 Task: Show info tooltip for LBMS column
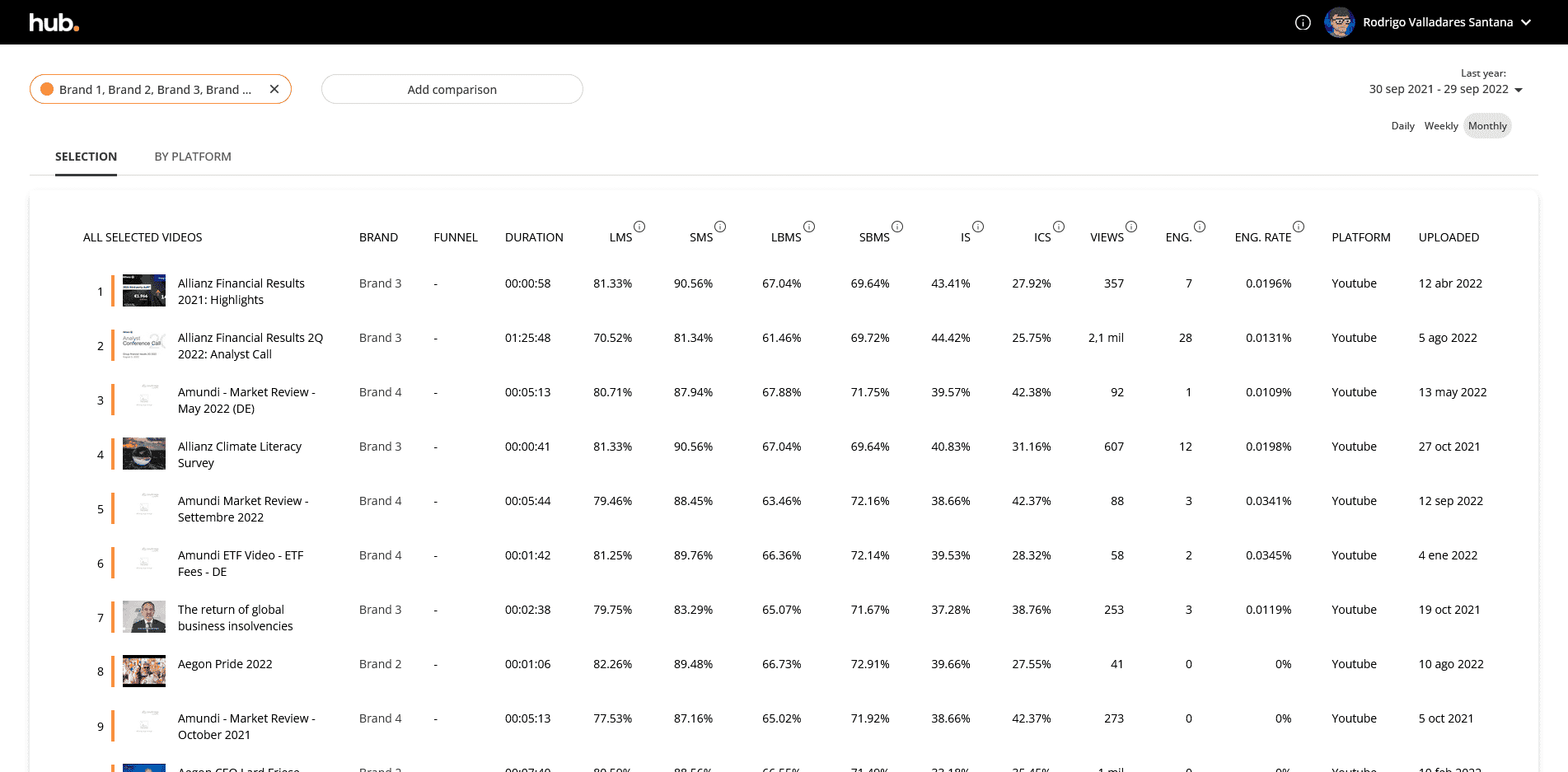click(x=809, y=227)
